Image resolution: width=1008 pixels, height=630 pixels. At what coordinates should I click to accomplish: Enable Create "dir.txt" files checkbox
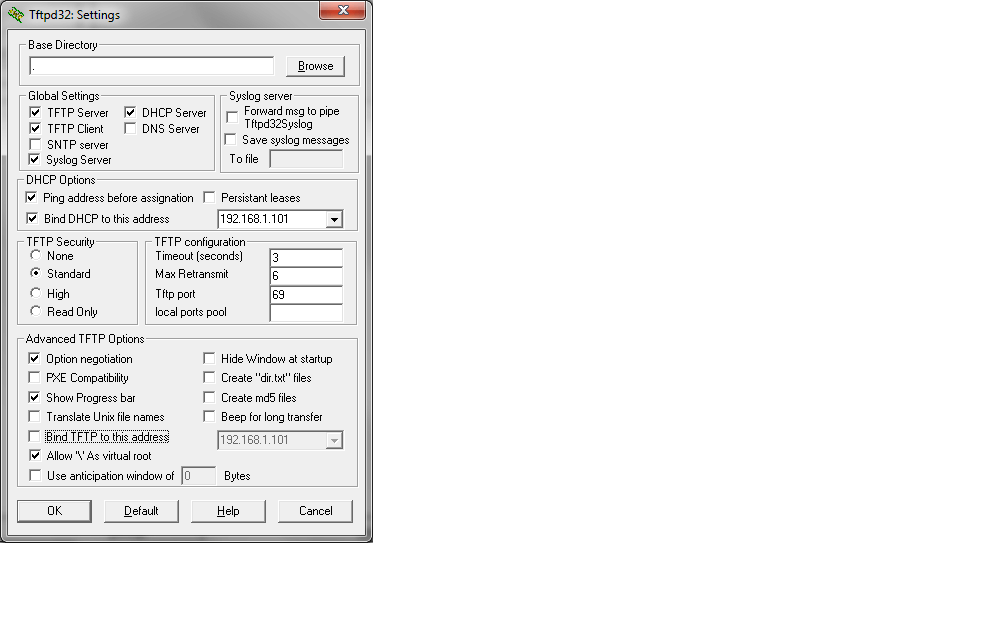[209, 377]
